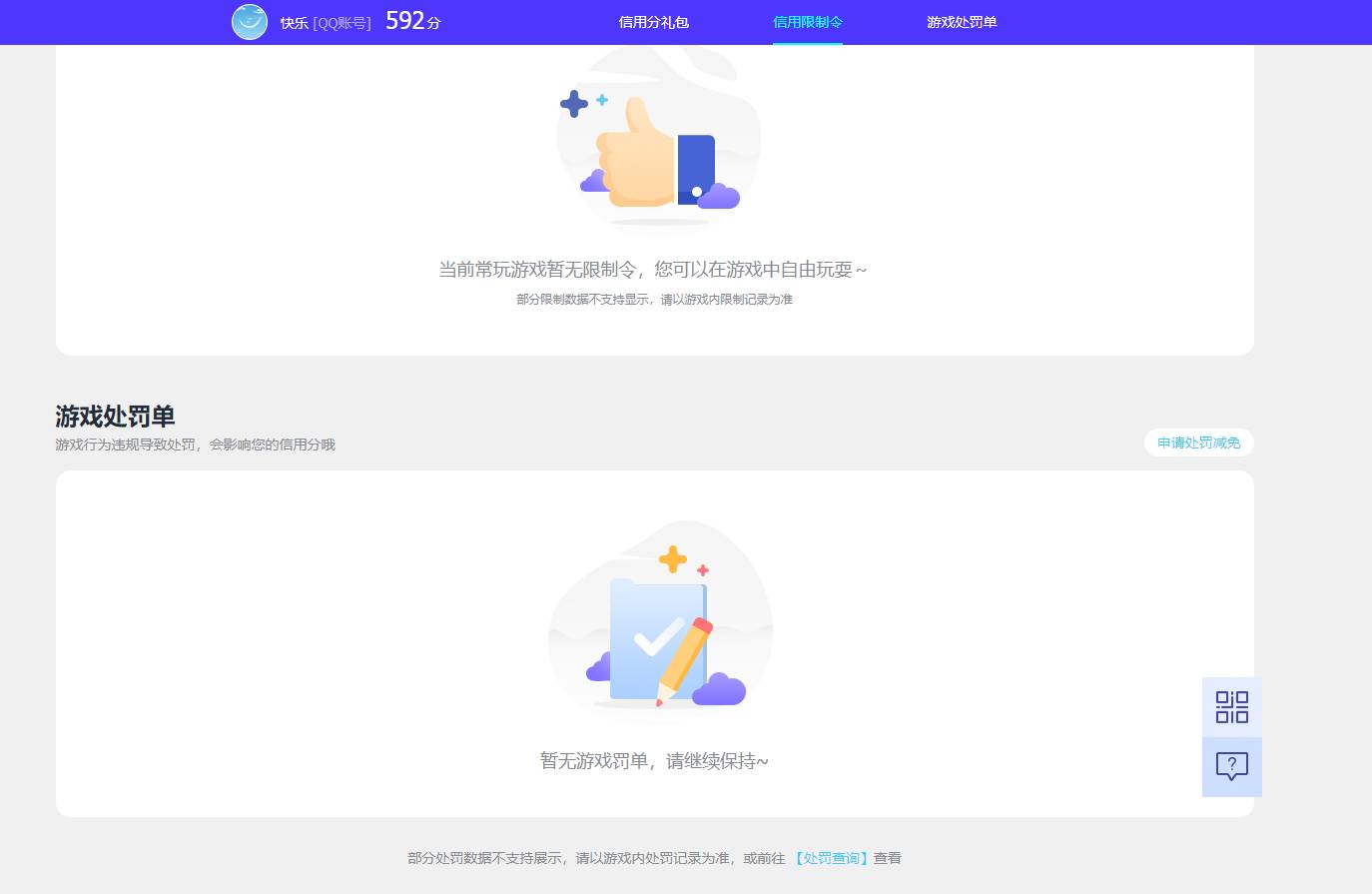Open the 游戏处罚单 tab
This screenshot has width=1372, height=894.
point(960,22)
